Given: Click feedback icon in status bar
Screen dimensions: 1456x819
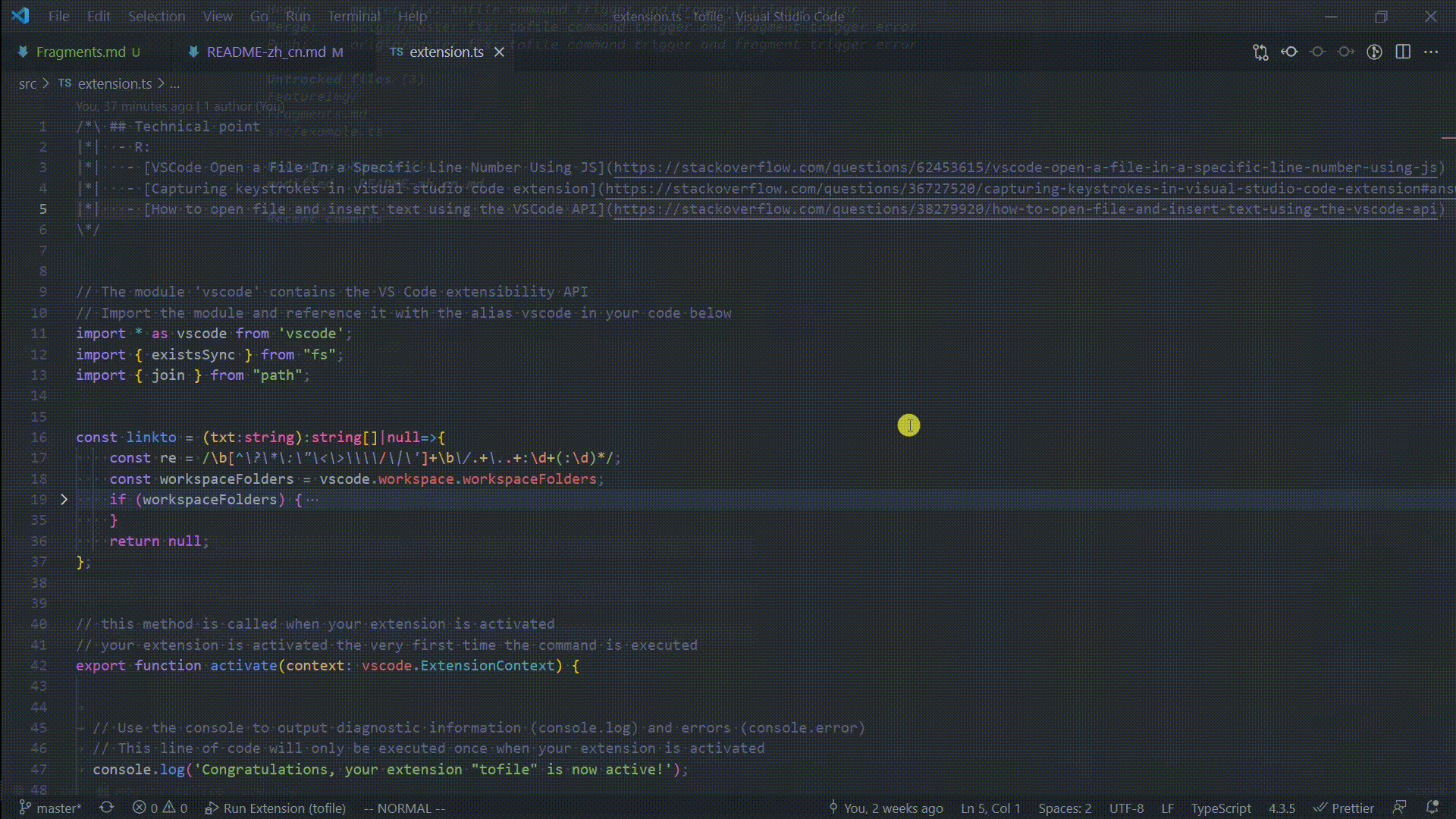Looking at the screenshot, I should pyautogui.click(x=1399, y=808).
